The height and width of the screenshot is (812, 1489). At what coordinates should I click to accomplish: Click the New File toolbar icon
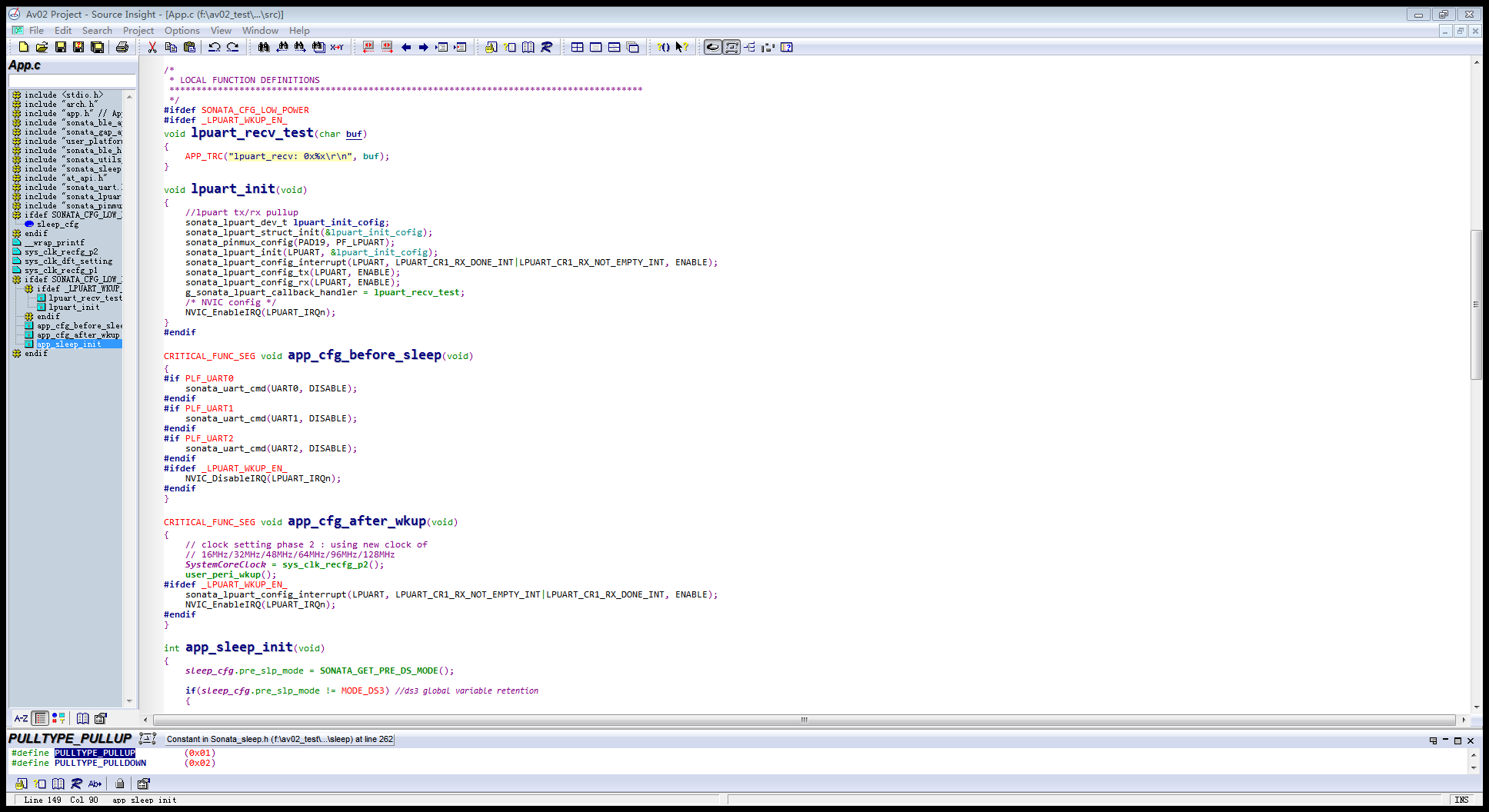point(24,47)
